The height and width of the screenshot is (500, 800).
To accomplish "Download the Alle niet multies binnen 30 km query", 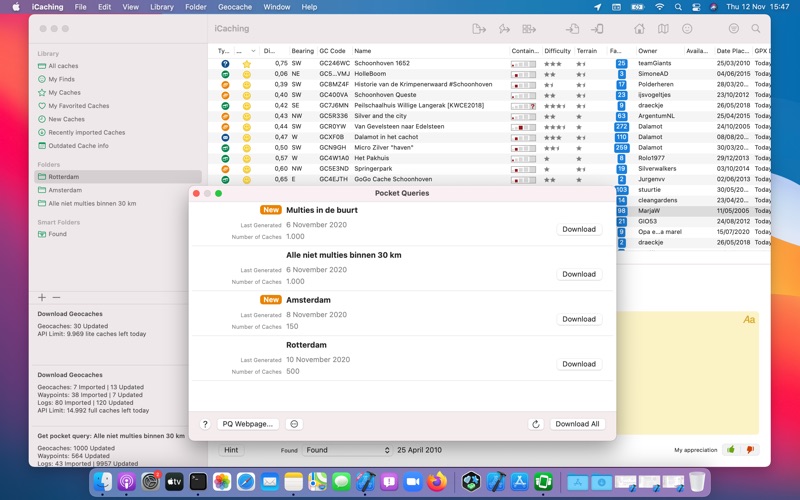I will (x=579, y=274).
